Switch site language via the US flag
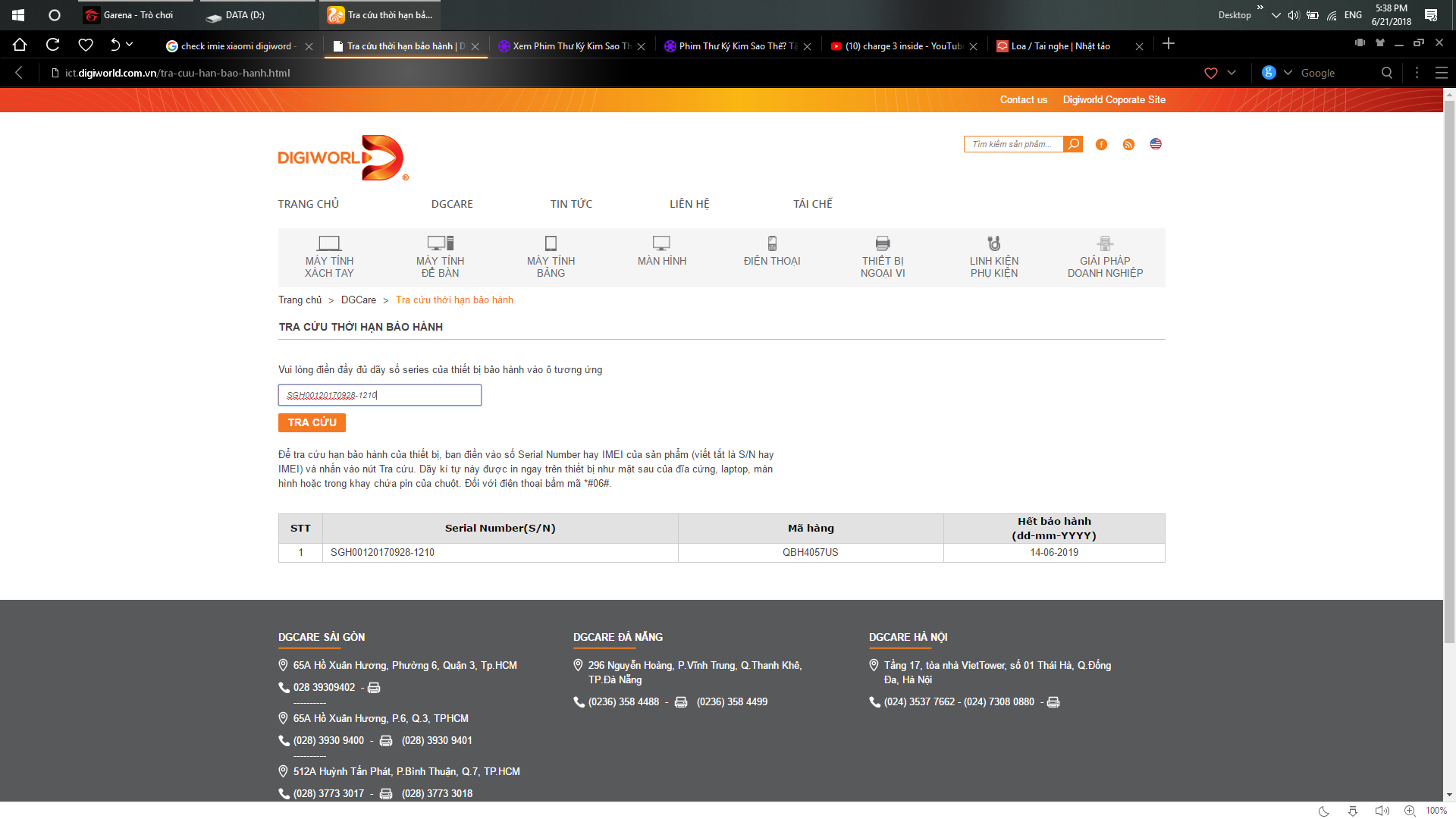 1156,144
